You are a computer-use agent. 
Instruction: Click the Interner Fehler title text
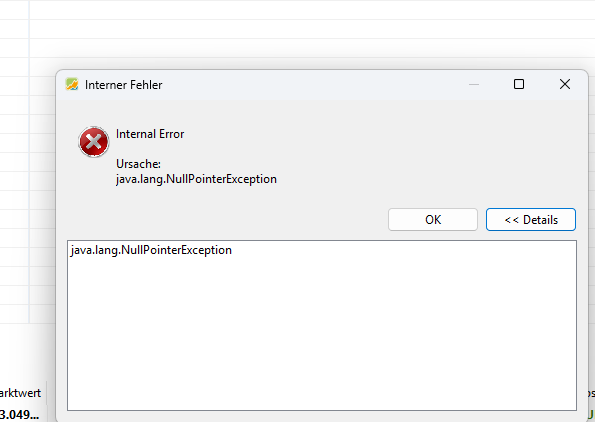(x=124, y=85)
